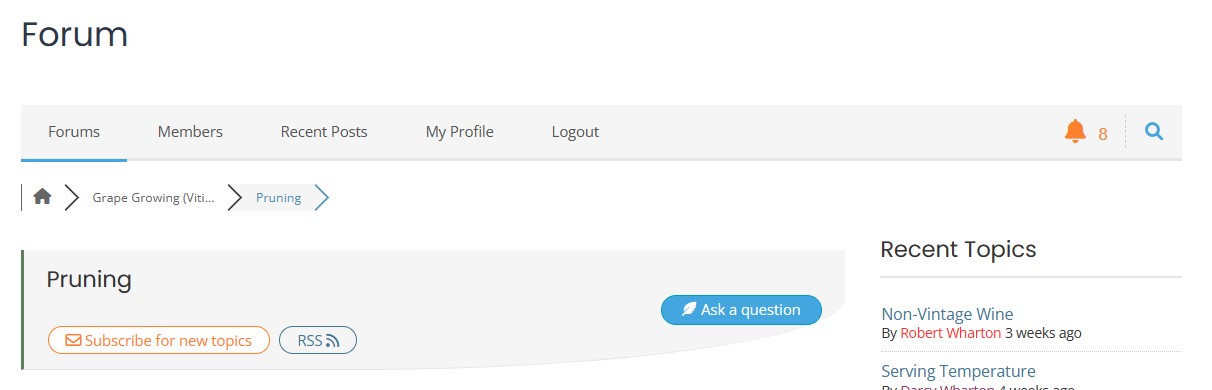Open My Profile menu item
The height and width of the screenshot is (390, 1212).
coord(460,132)
